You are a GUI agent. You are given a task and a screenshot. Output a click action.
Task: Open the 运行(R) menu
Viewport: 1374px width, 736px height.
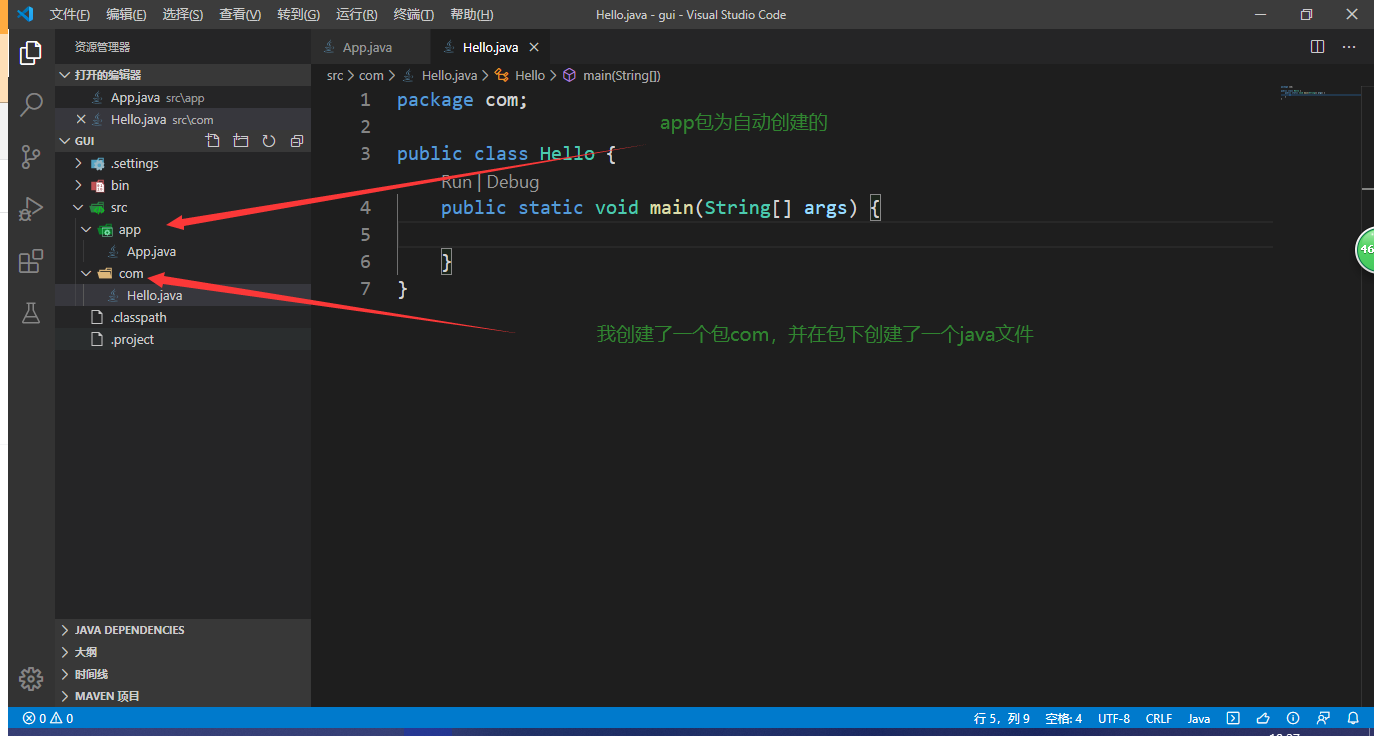[356, 14]
